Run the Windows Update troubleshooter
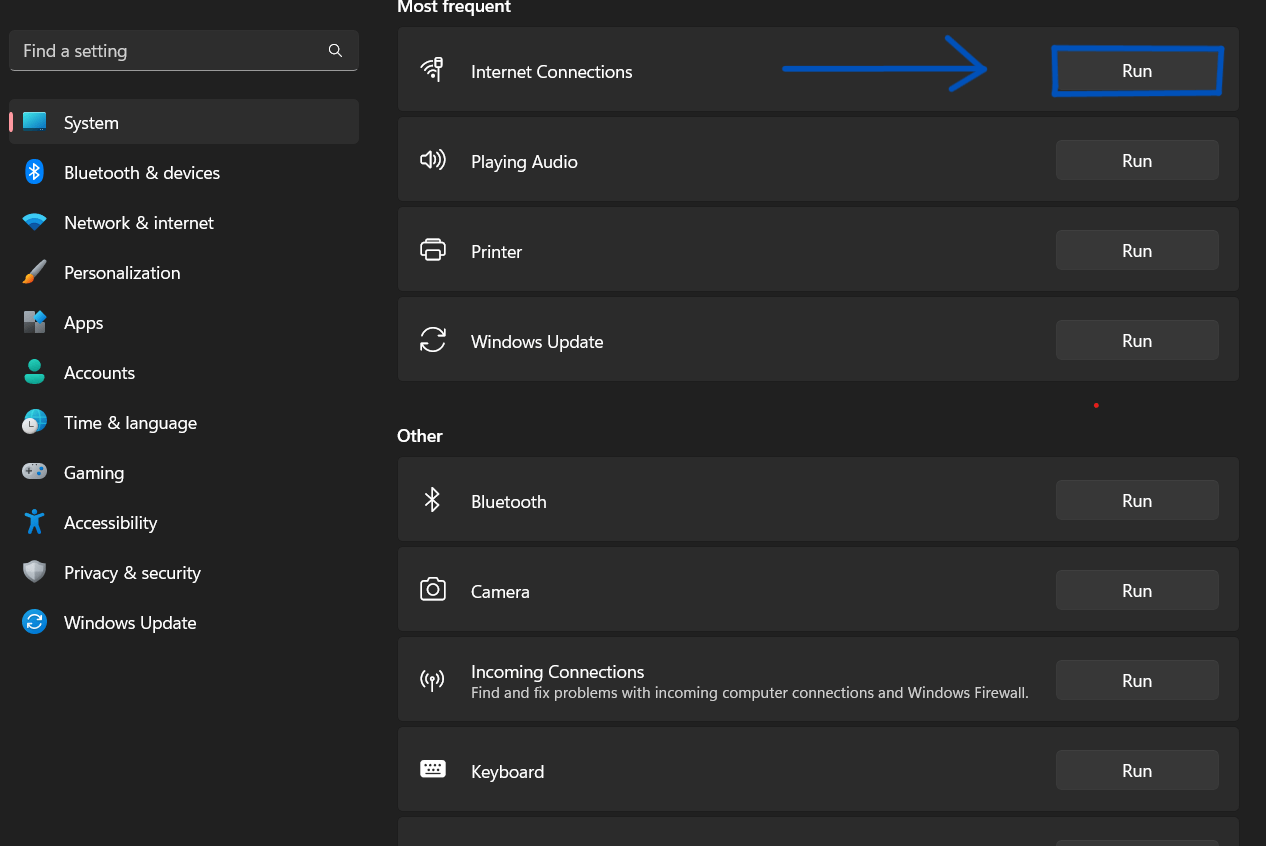The height and width of the screenshot is (846, 1266). pyautogui.click(x=1137, y=340)
